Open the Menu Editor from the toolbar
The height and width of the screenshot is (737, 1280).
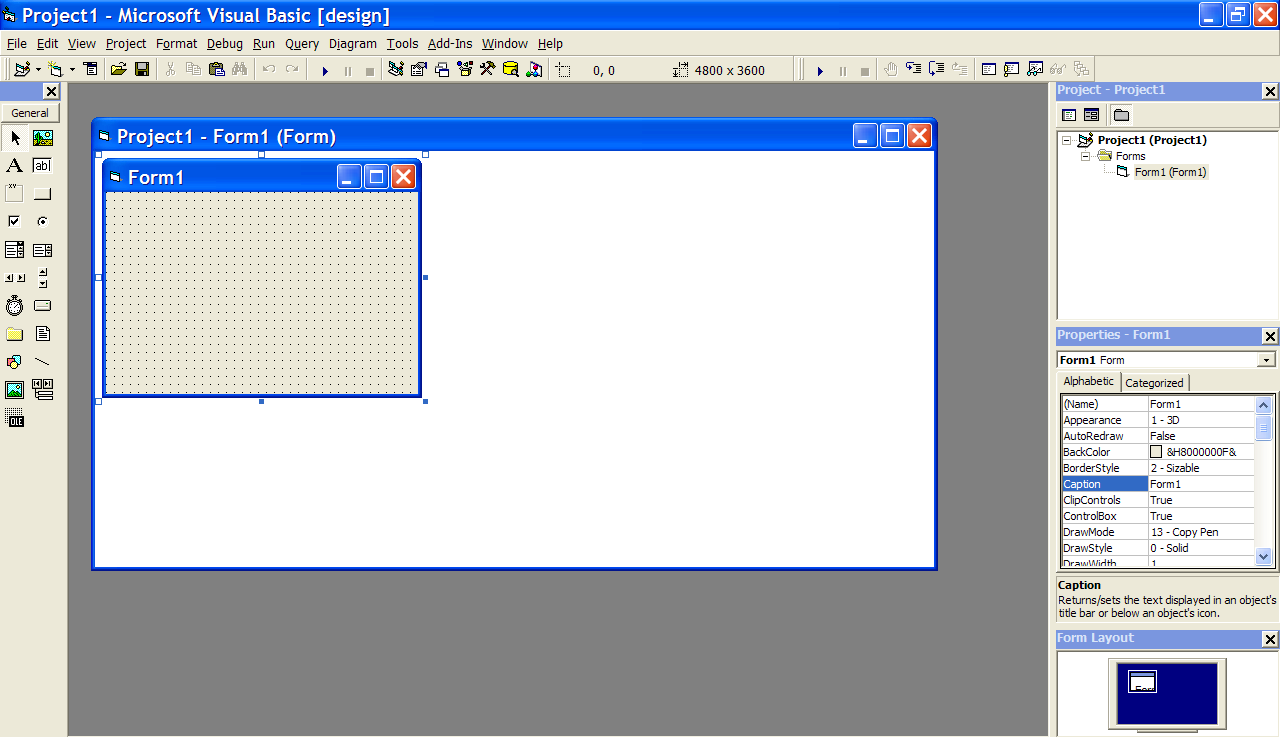(90, 69)
